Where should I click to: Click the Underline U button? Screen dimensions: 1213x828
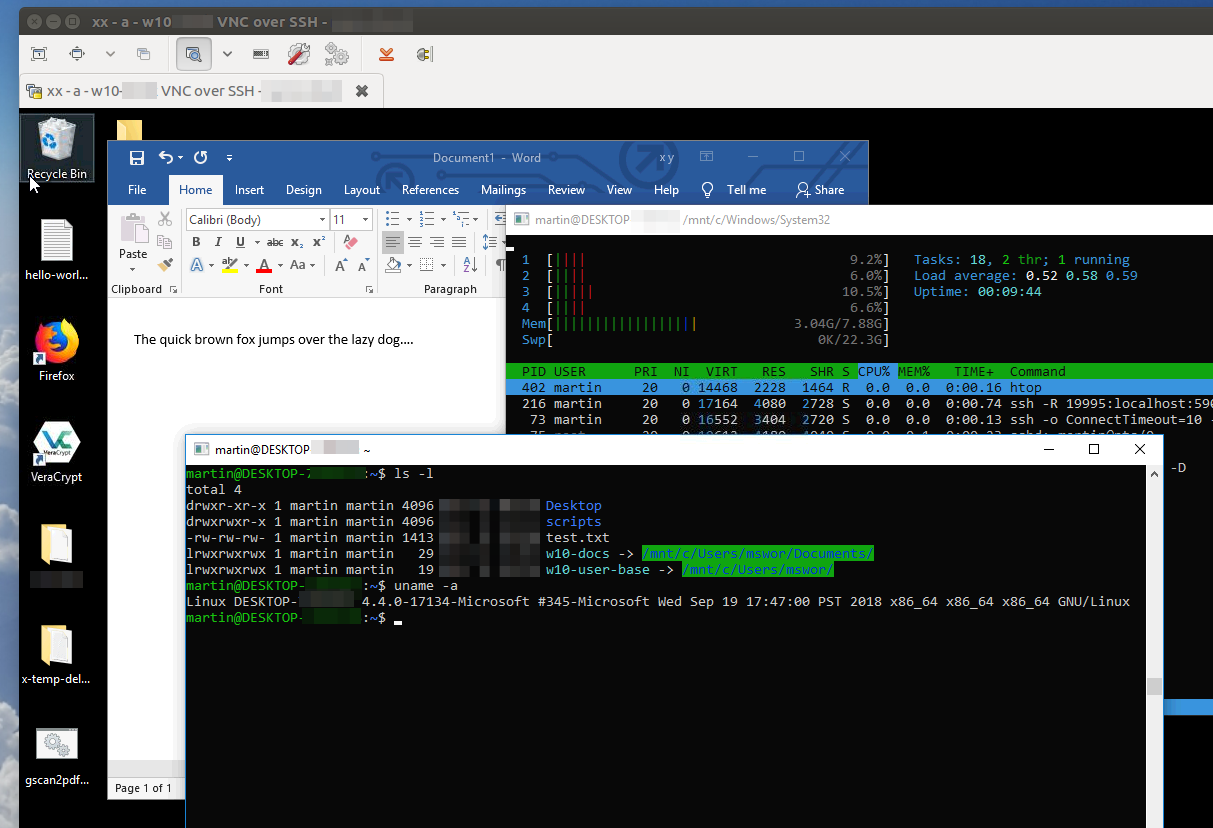240,242
